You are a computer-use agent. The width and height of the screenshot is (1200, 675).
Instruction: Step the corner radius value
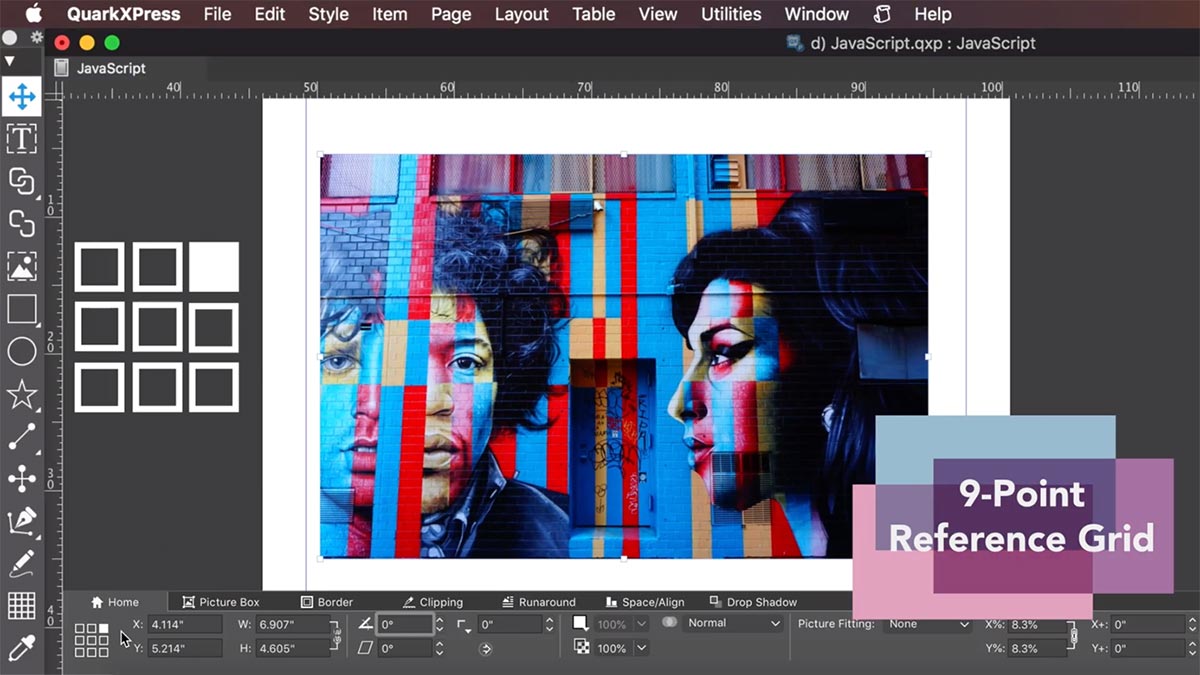(549, 624)
